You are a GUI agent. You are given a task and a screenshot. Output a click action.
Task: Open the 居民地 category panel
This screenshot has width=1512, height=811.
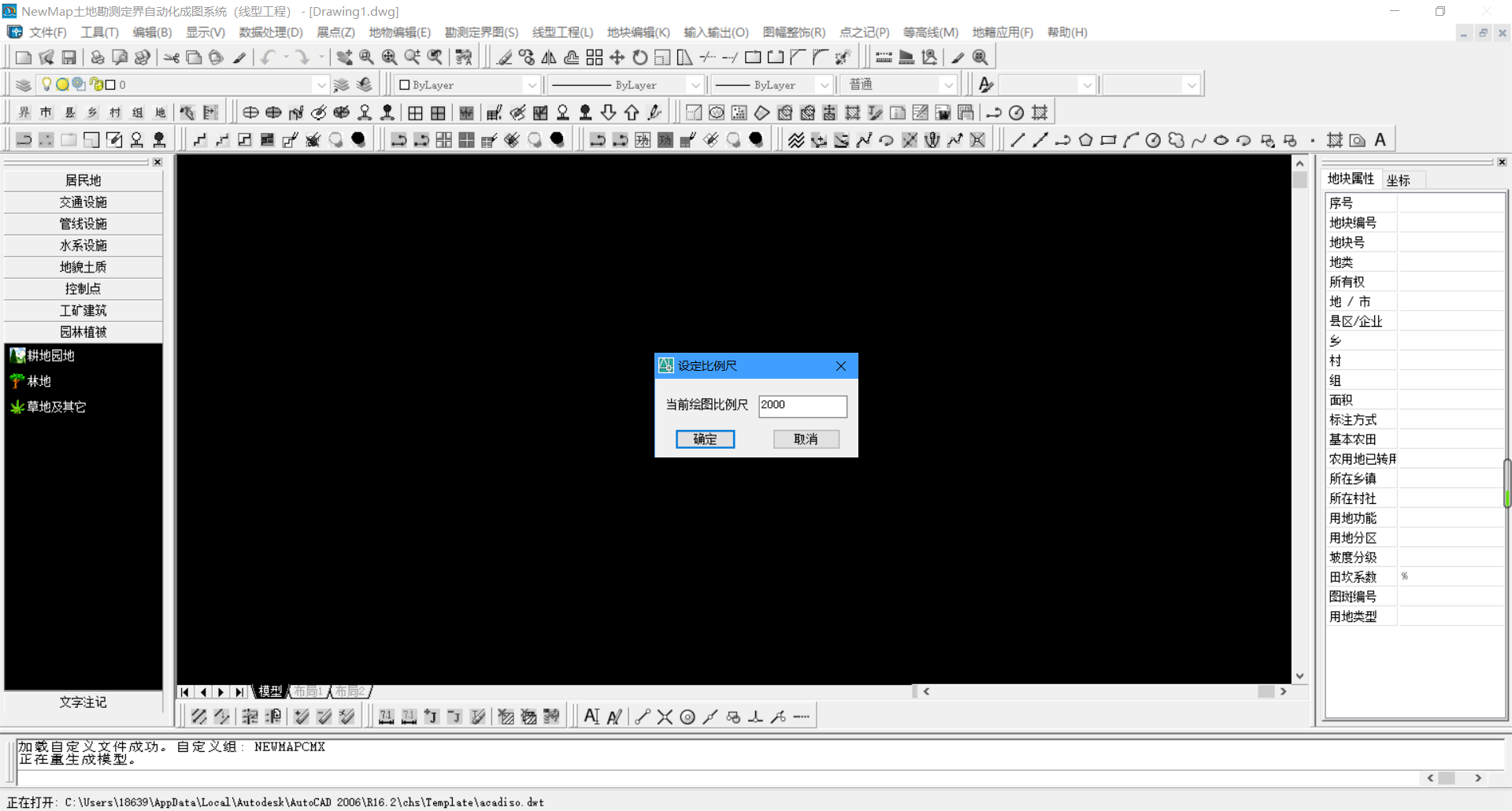(x=83, y=180)
